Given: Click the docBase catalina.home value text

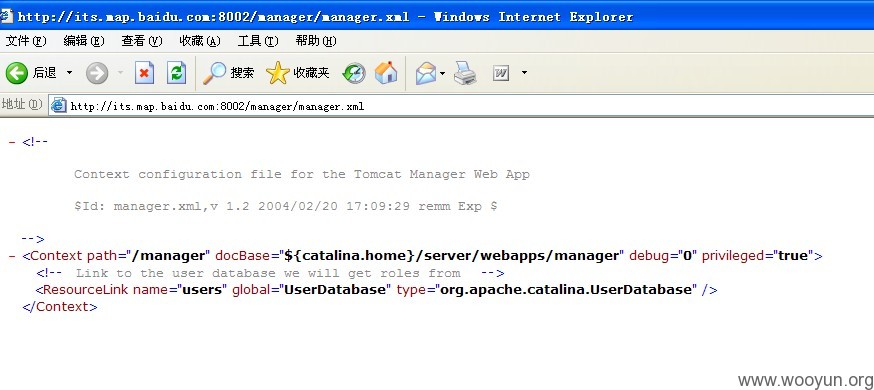Looking at the screenshot, I should click(452, 256).
